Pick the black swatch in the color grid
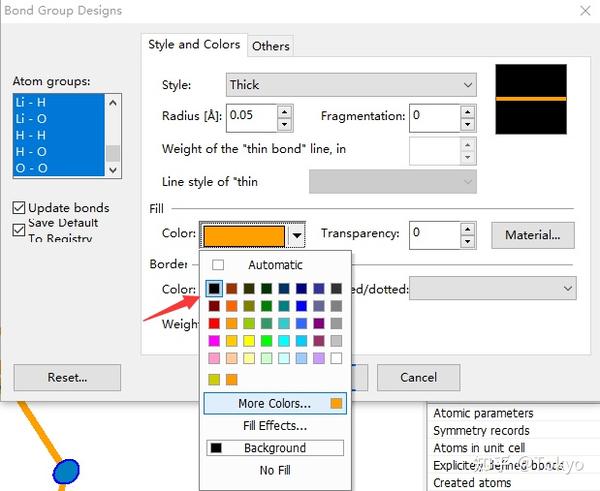Viewport: 600px width, 491px height. tap(214, 288)
